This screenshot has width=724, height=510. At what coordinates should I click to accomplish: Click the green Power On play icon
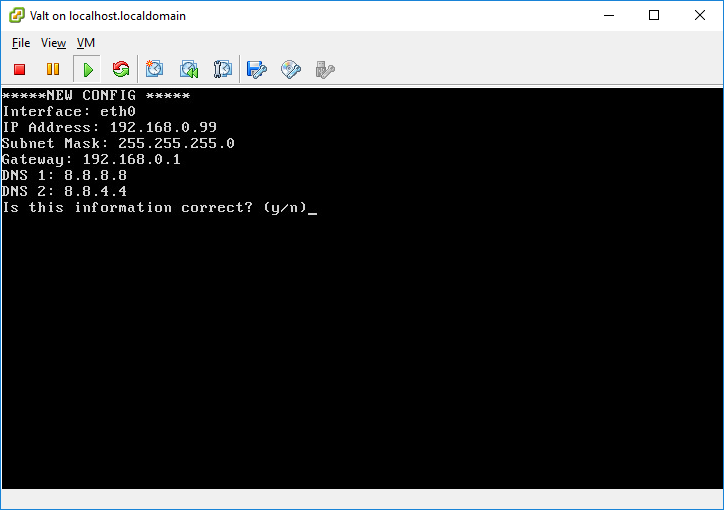87,70
